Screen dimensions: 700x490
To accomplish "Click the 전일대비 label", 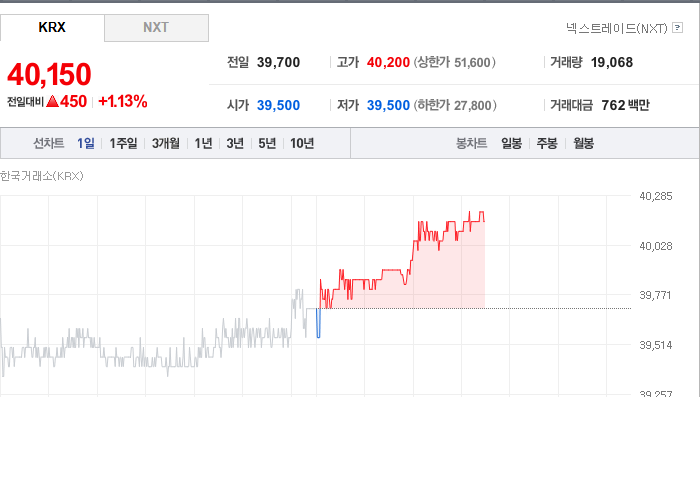I will point(25,102).
